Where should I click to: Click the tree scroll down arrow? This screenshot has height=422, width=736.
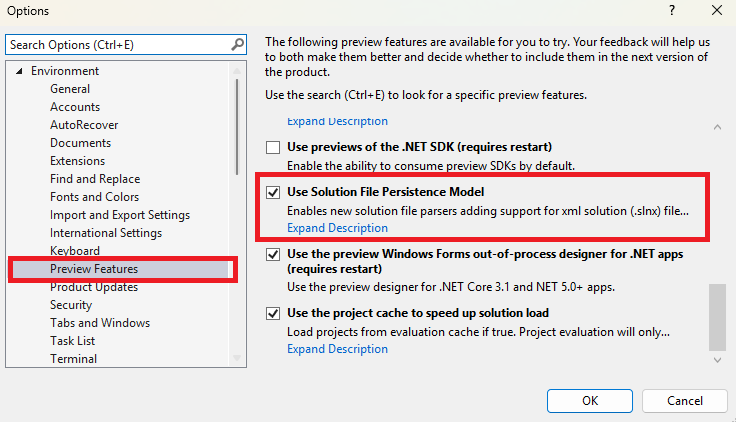pyautogui.click(x=237, y=358)
